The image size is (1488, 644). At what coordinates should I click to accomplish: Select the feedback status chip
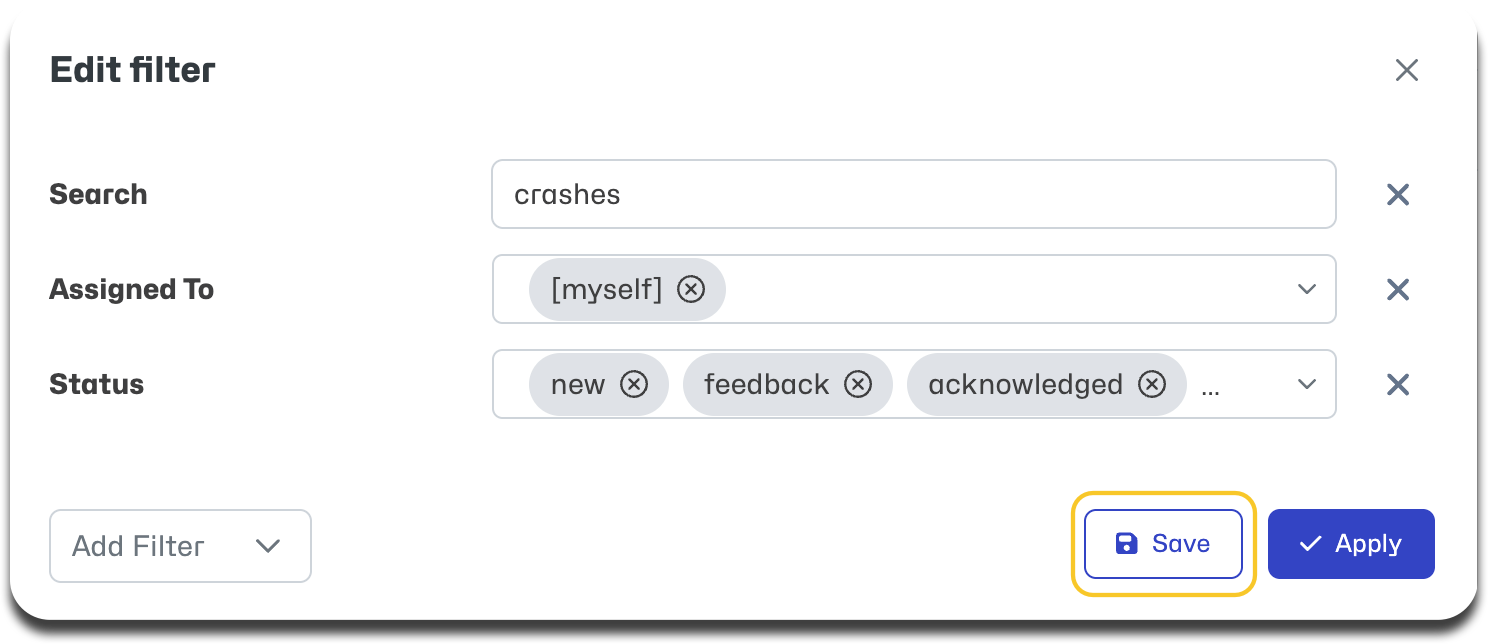tap(767, 385)
